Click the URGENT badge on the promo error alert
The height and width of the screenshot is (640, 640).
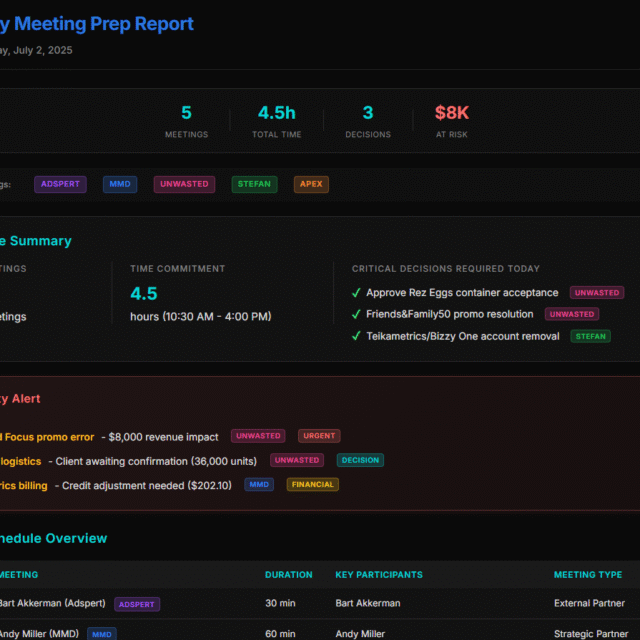pos(319,436)
